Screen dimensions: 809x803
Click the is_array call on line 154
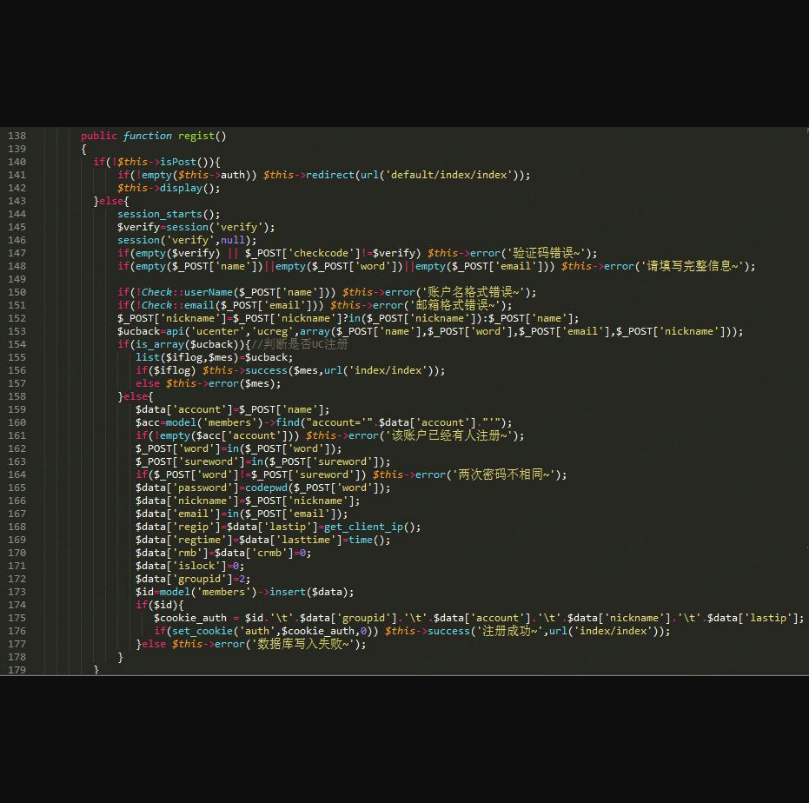click(x=151, y=344)
